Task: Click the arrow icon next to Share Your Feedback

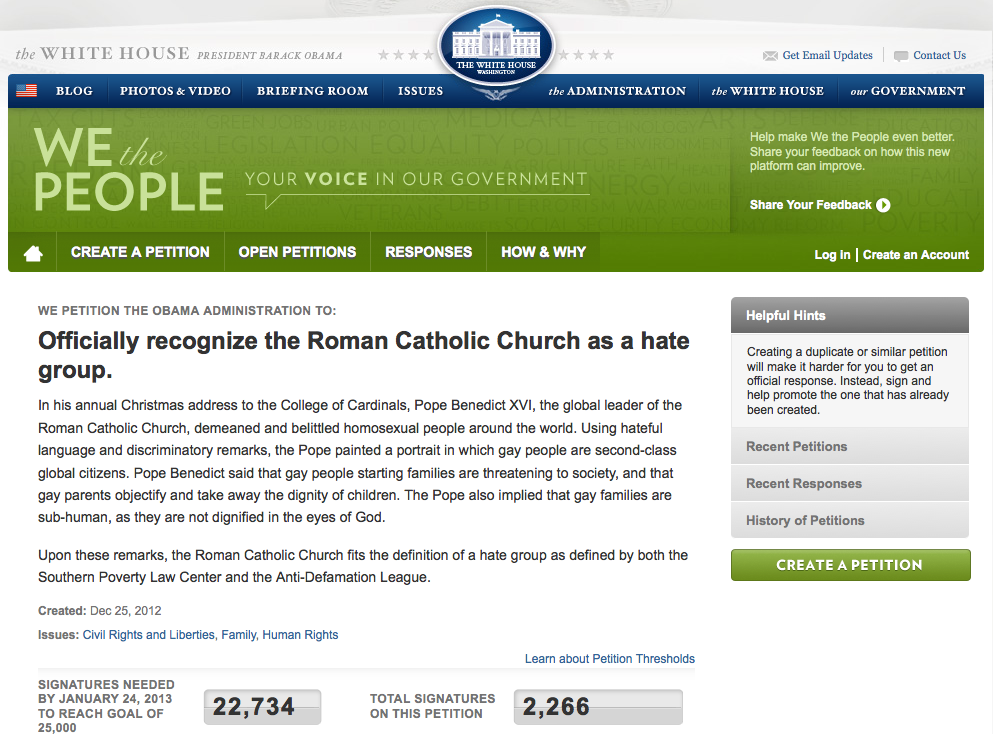Action: point(883,205)
